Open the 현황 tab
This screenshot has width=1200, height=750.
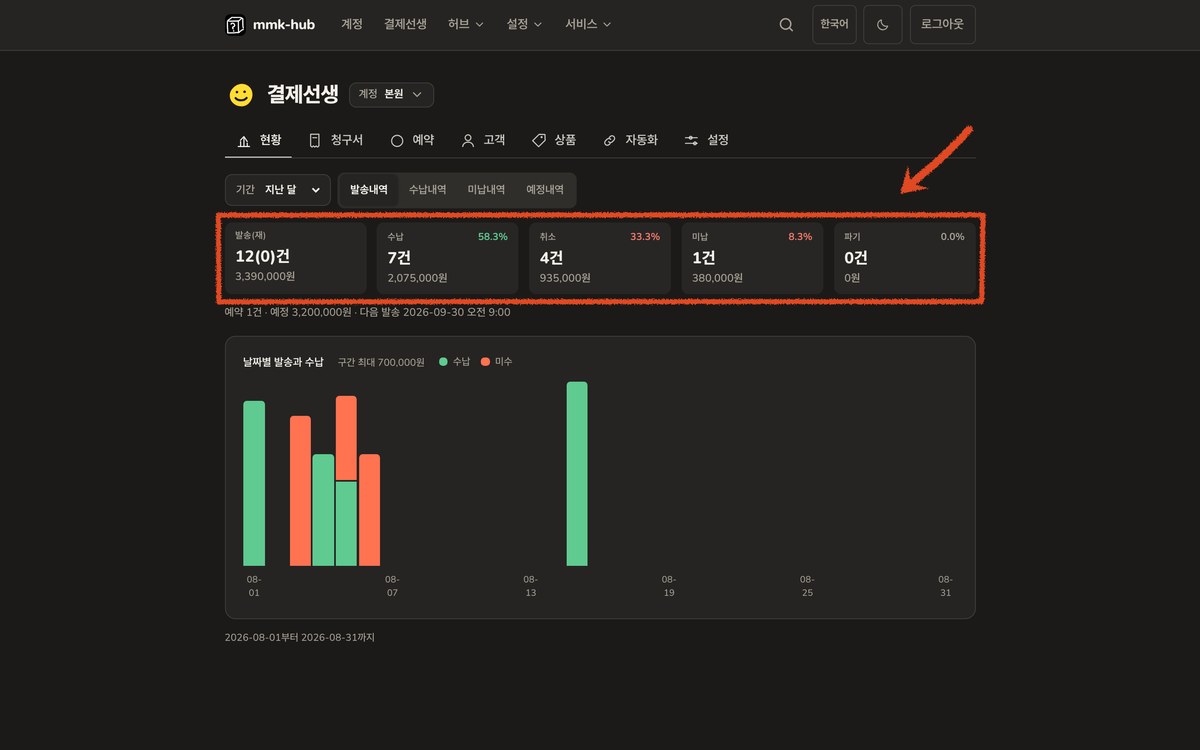pos(259,140)
